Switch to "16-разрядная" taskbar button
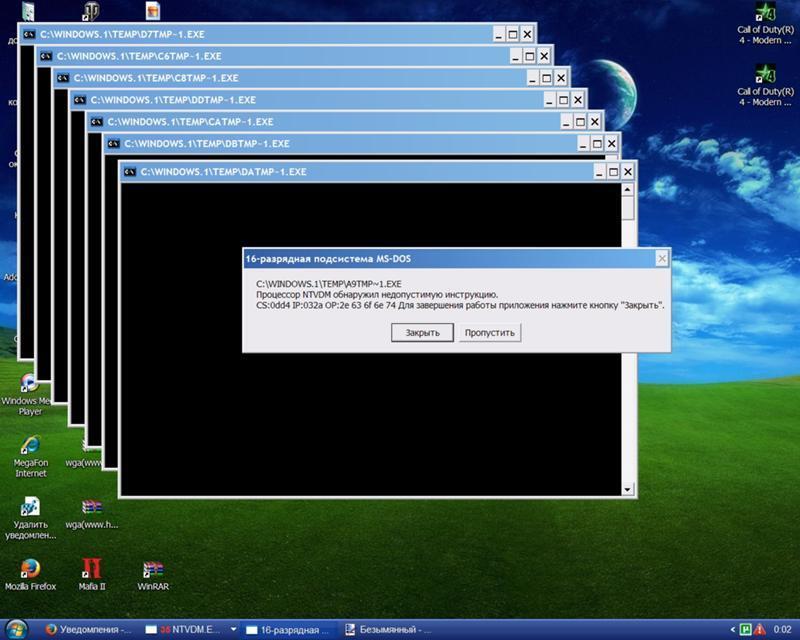This screenshot has height=640, width=800. coord(288,630)
